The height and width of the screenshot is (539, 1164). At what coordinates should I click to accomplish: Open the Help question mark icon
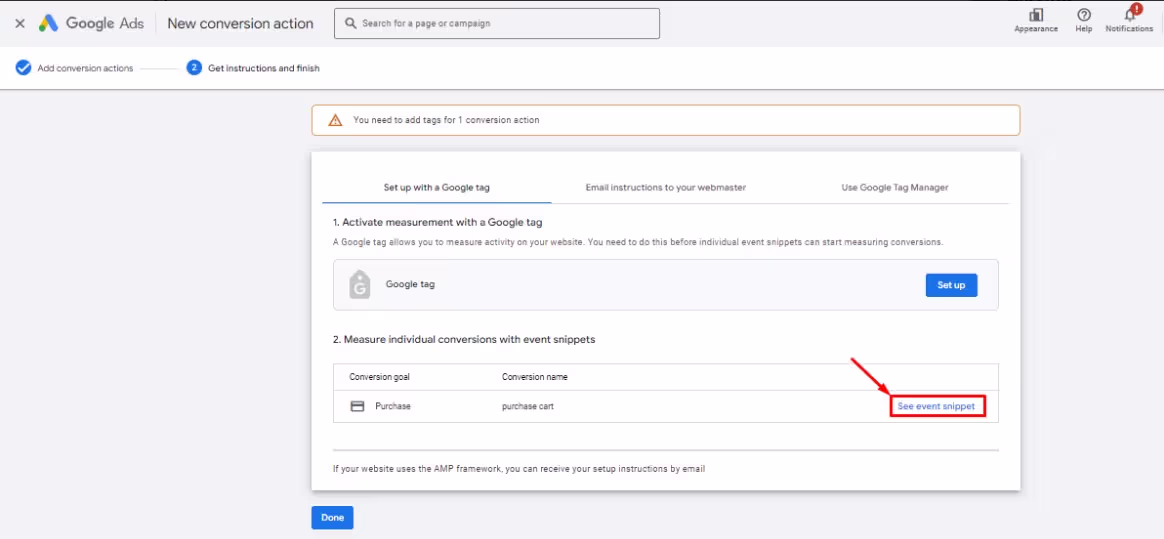pyautogui.click(x=1084, y=15)
